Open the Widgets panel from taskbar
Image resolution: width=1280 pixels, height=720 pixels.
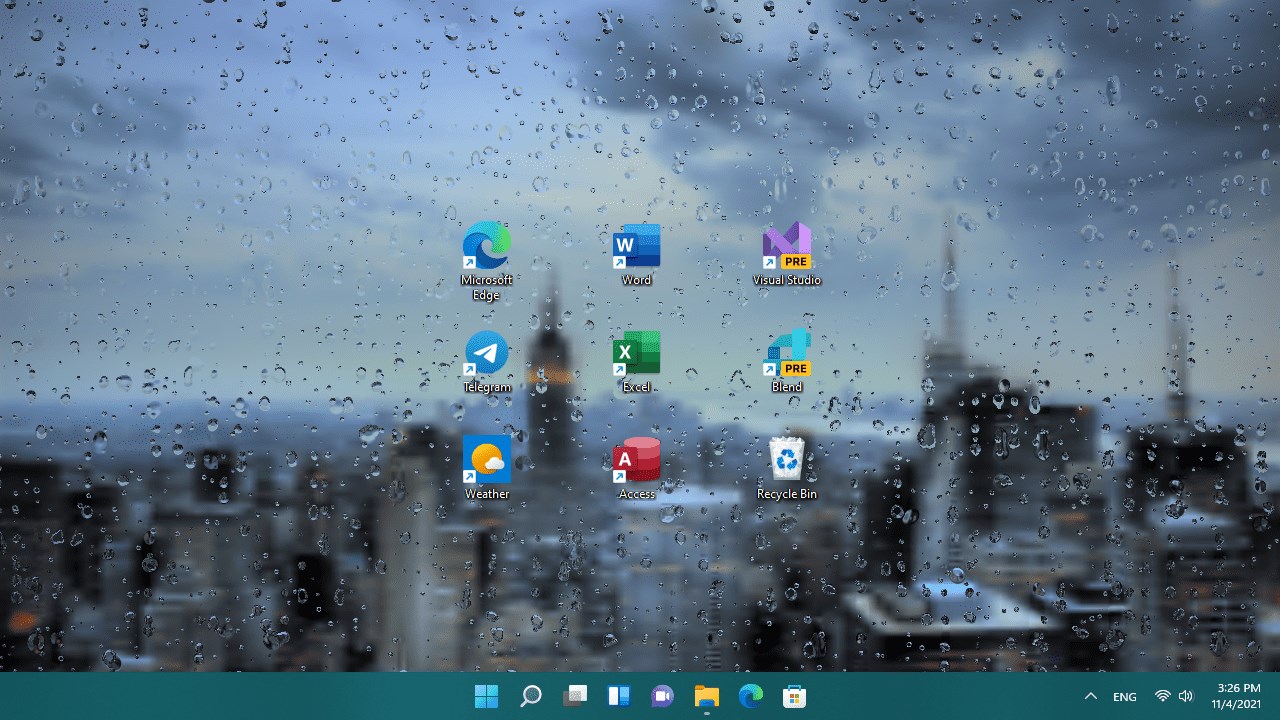619,696
